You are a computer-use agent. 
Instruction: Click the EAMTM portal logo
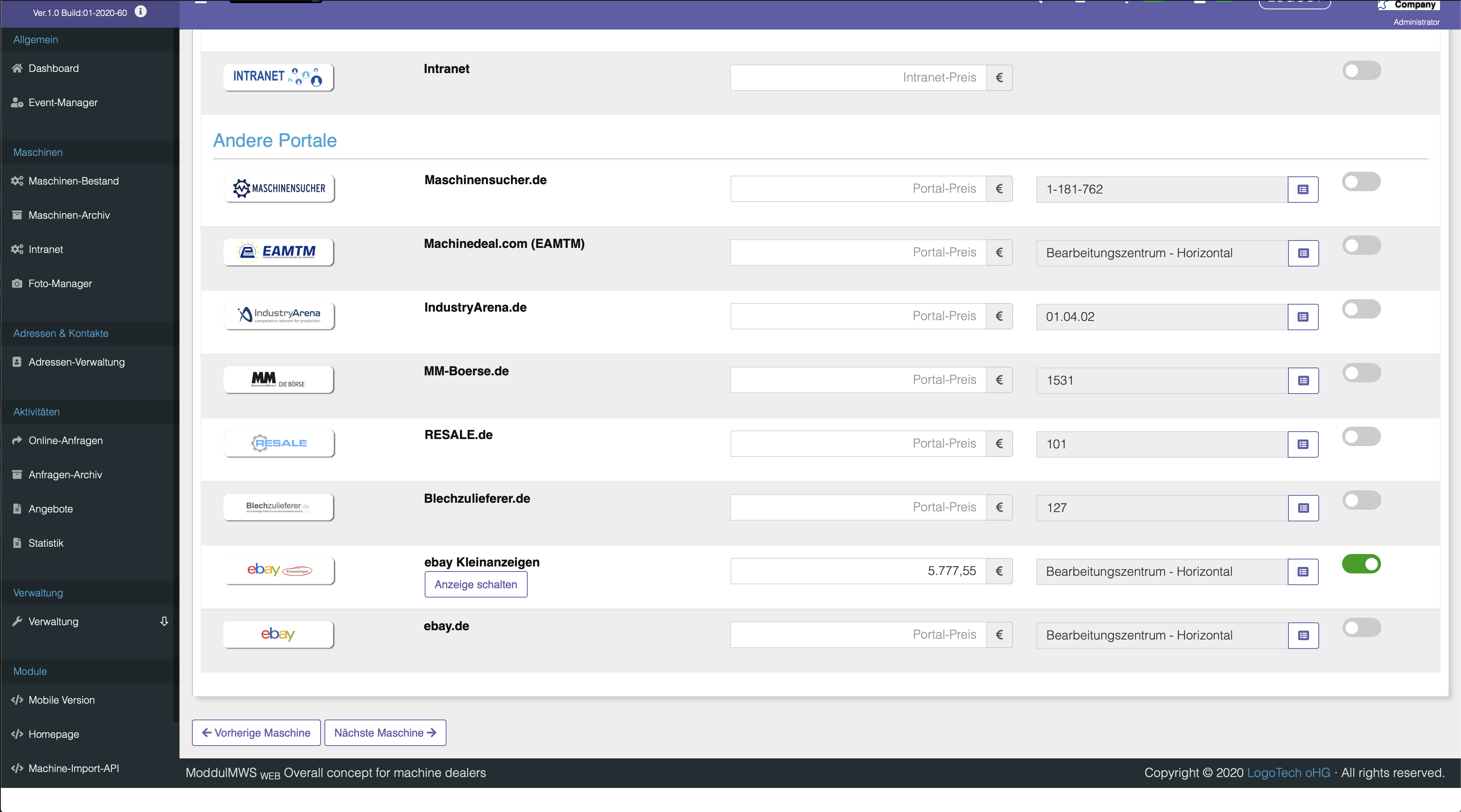[x=278, y=252]
